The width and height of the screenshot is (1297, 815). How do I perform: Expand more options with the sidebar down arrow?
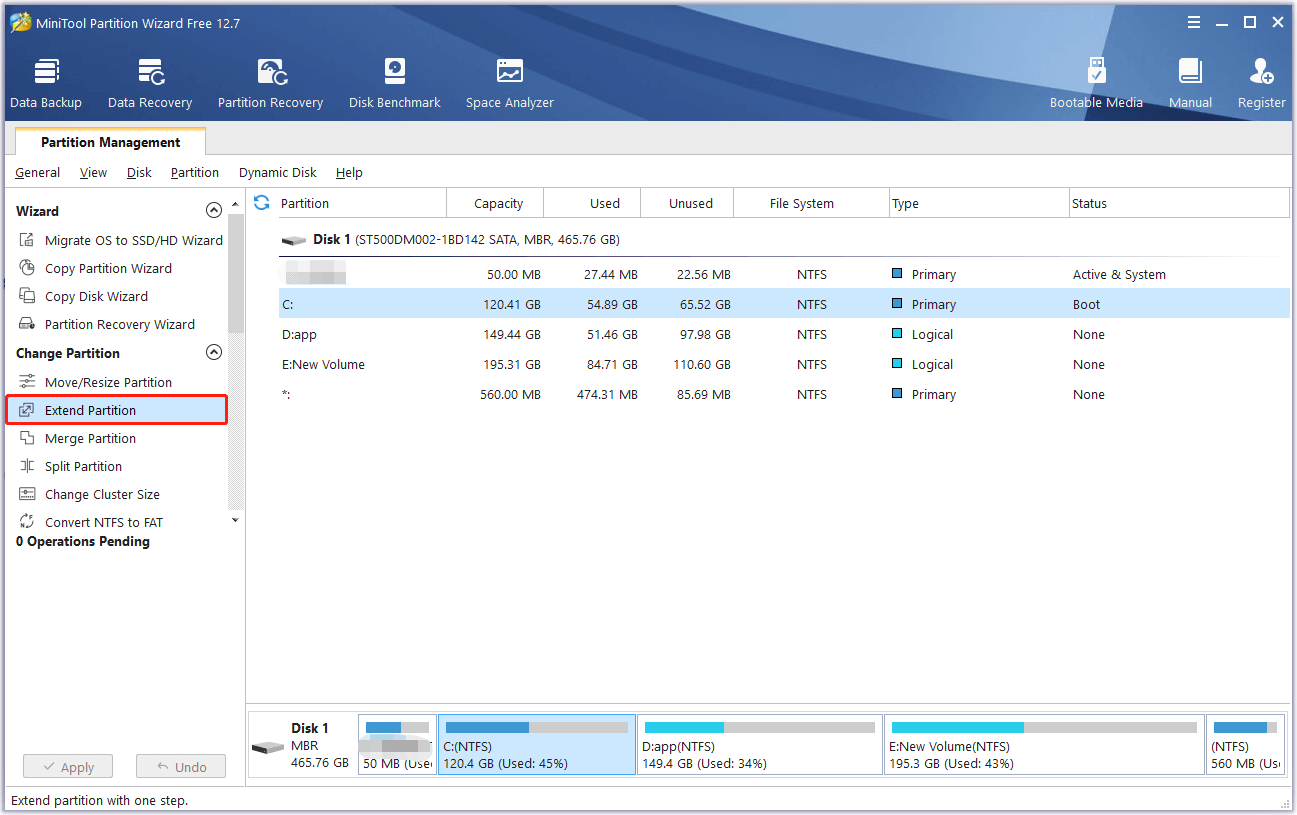click(235, 520)
